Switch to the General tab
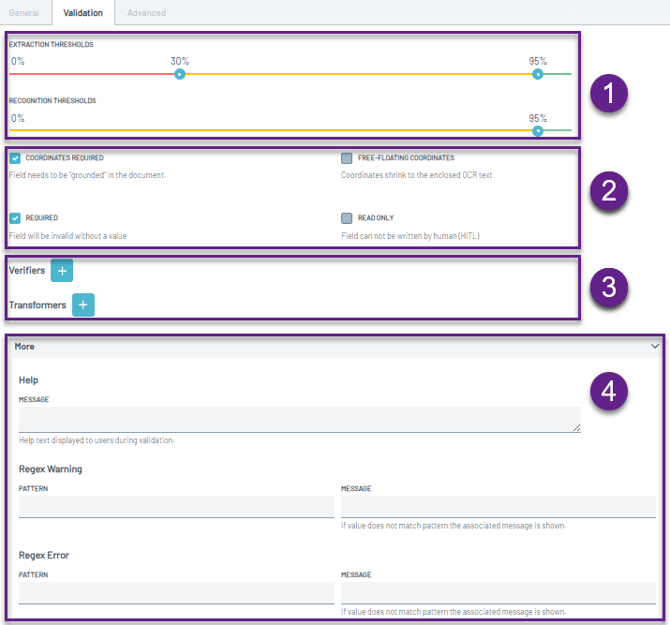The width and height of the screenshot is (670, 625). pyautogui.click(x=24, y=13)
